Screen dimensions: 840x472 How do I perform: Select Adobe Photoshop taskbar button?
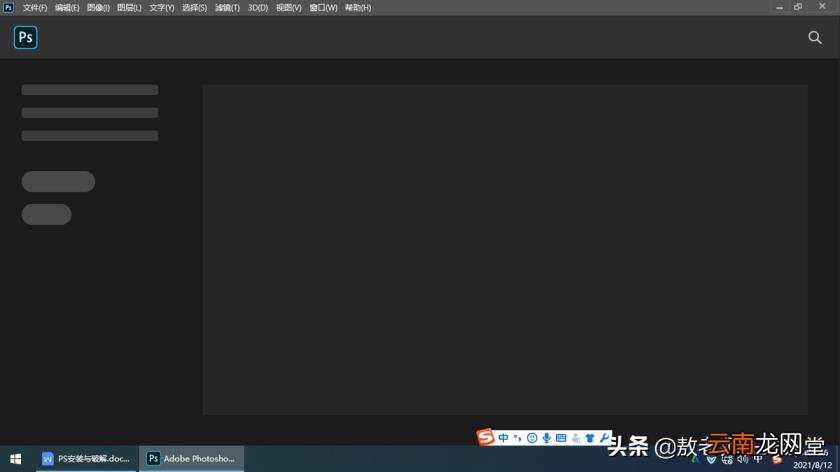coord(191,459)
